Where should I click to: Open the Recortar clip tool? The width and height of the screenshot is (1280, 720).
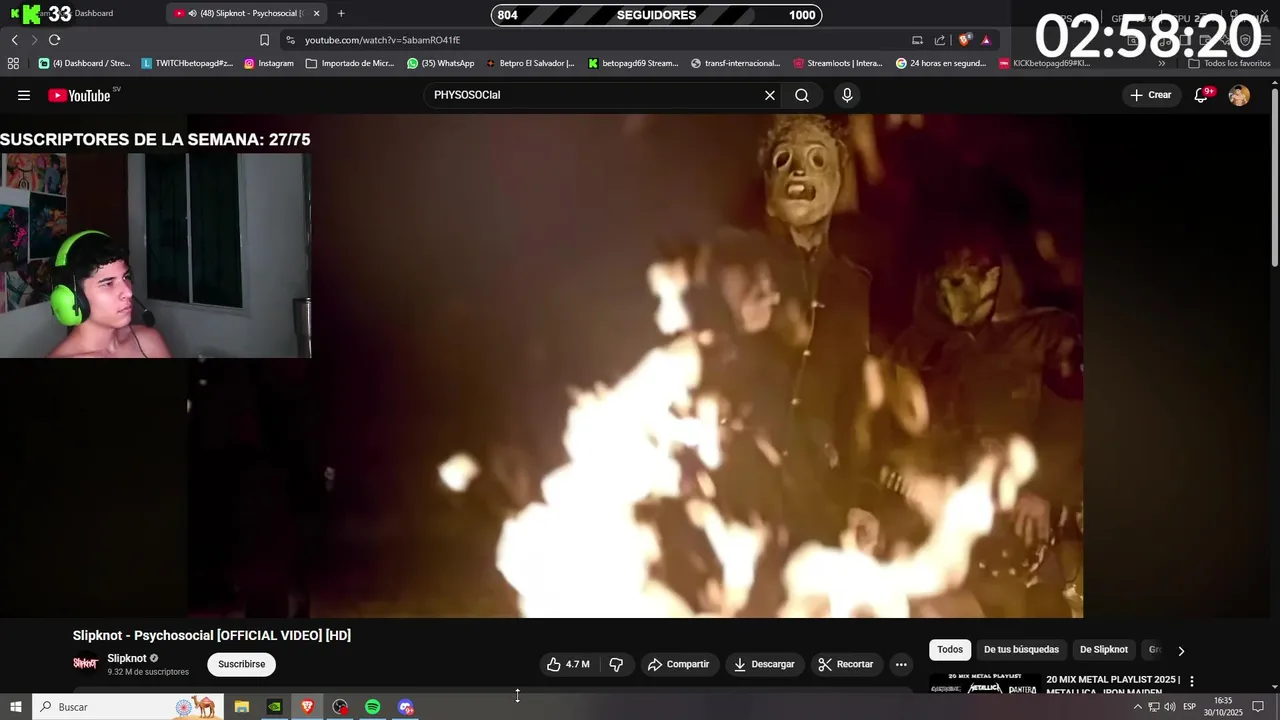pyautogui.click(x=846, y=664)
